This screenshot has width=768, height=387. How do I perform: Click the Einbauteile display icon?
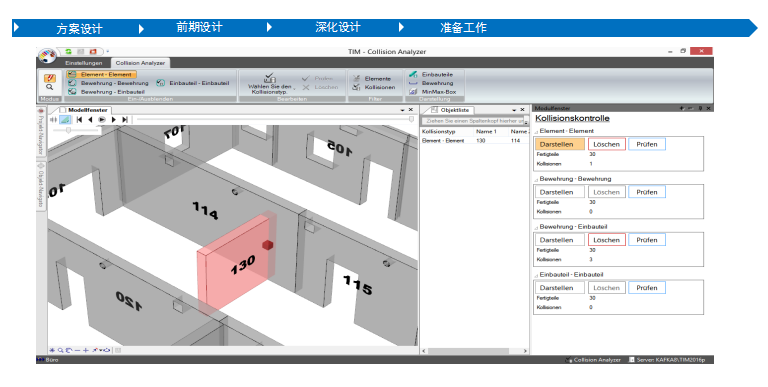click(x=413, y=74)
